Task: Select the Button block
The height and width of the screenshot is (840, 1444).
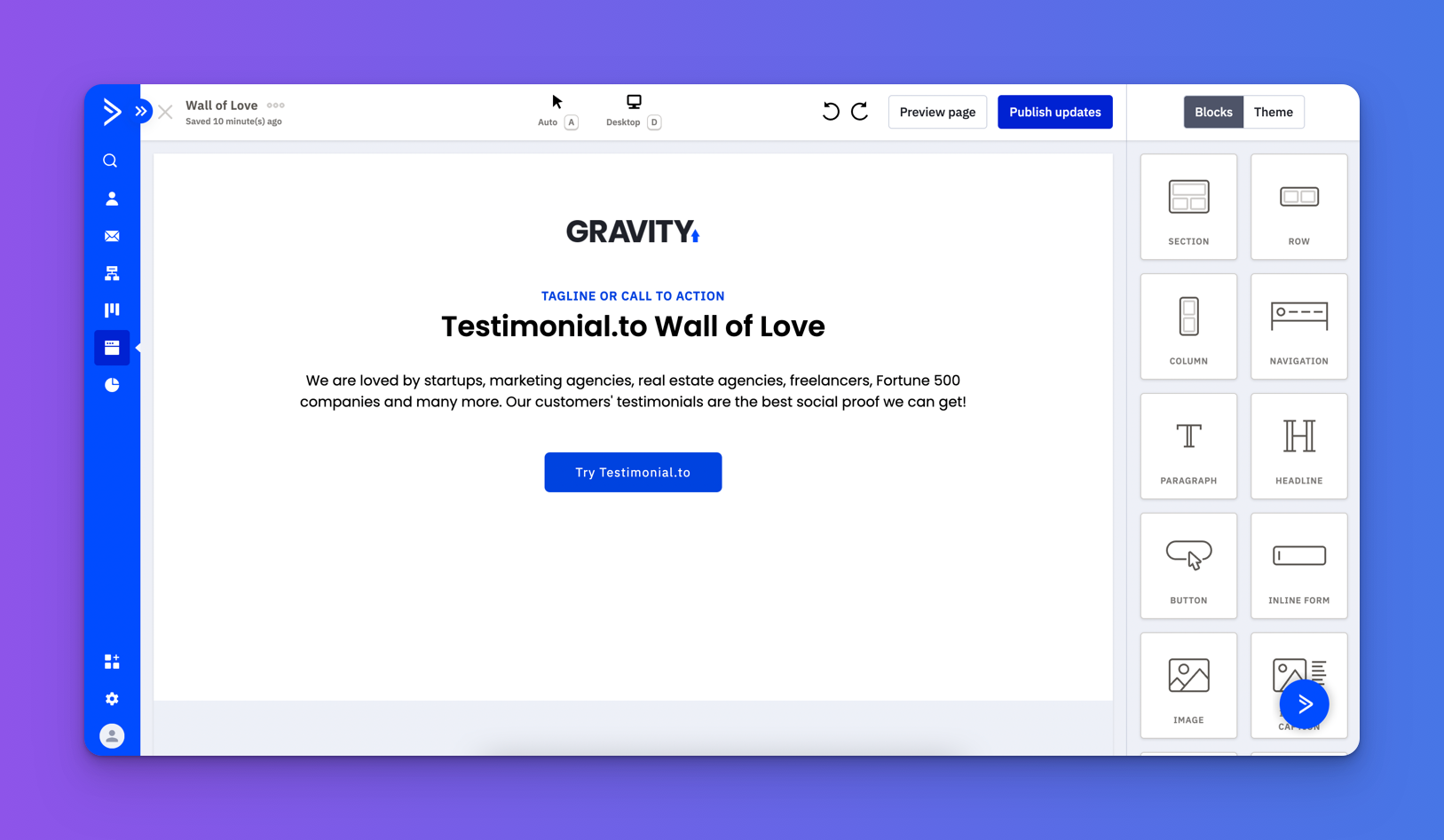Action: 1188,566
